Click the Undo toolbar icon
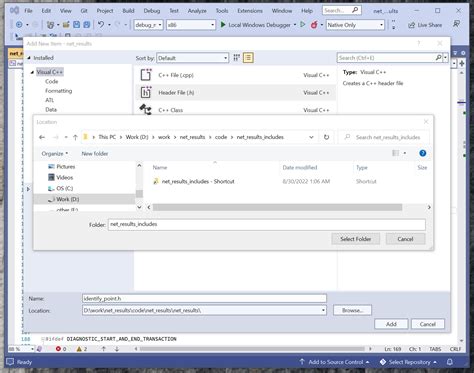474x373 pixels. click(101, 24)
